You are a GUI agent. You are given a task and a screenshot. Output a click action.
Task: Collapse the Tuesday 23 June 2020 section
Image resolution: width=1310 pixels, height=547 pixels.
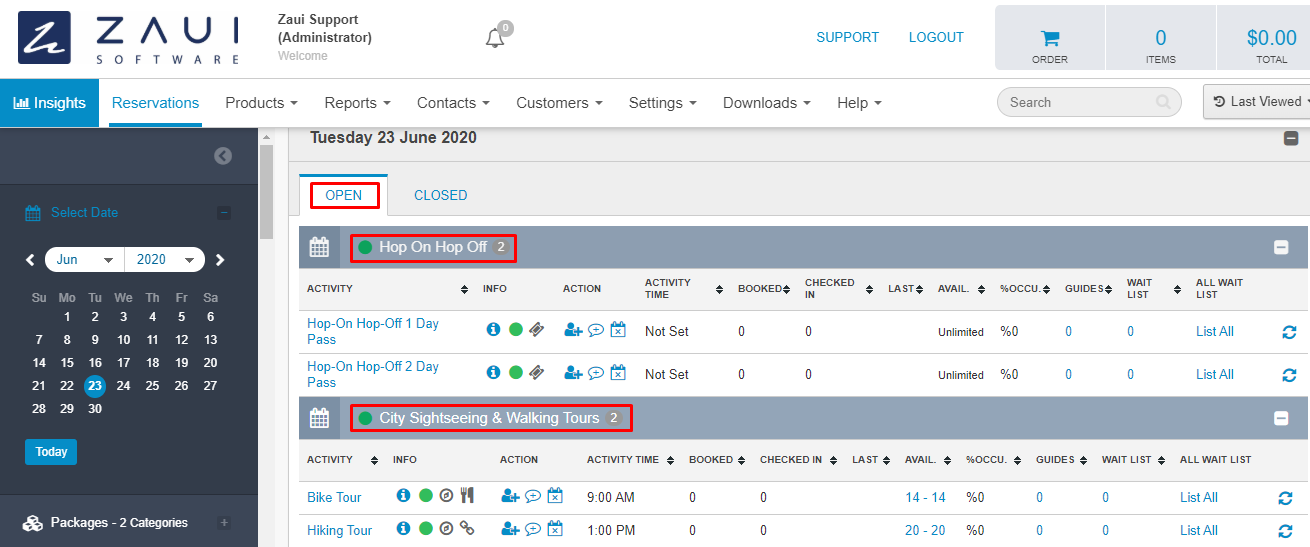[1291, 139]
